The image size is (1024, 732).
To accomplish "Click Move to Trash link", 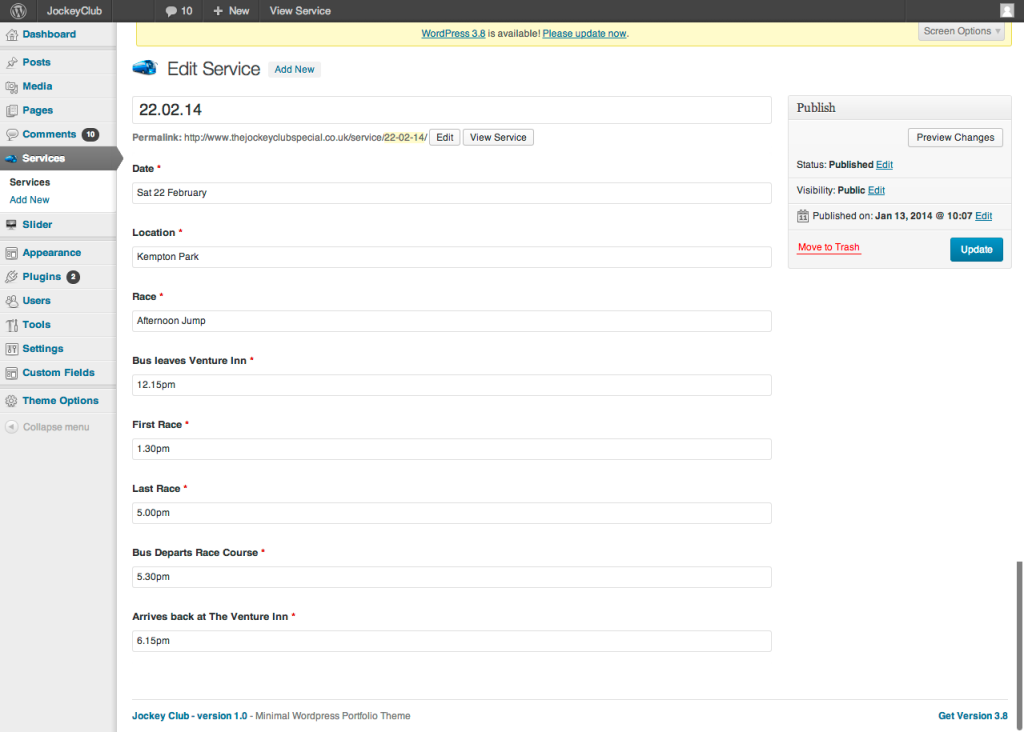I will [x=829, y=247].
